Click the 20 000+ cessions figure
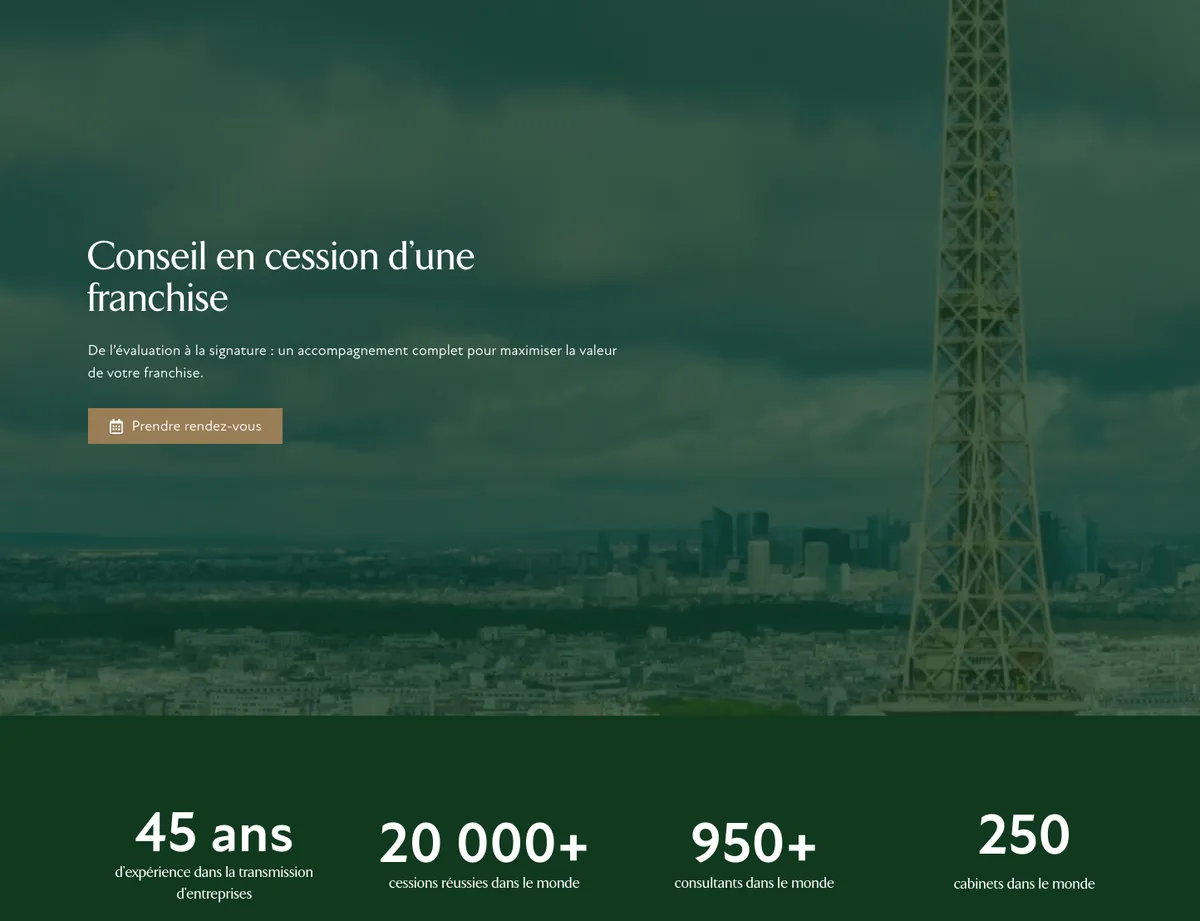Screen dimensions: 1200x921 [x=484, y=843]
